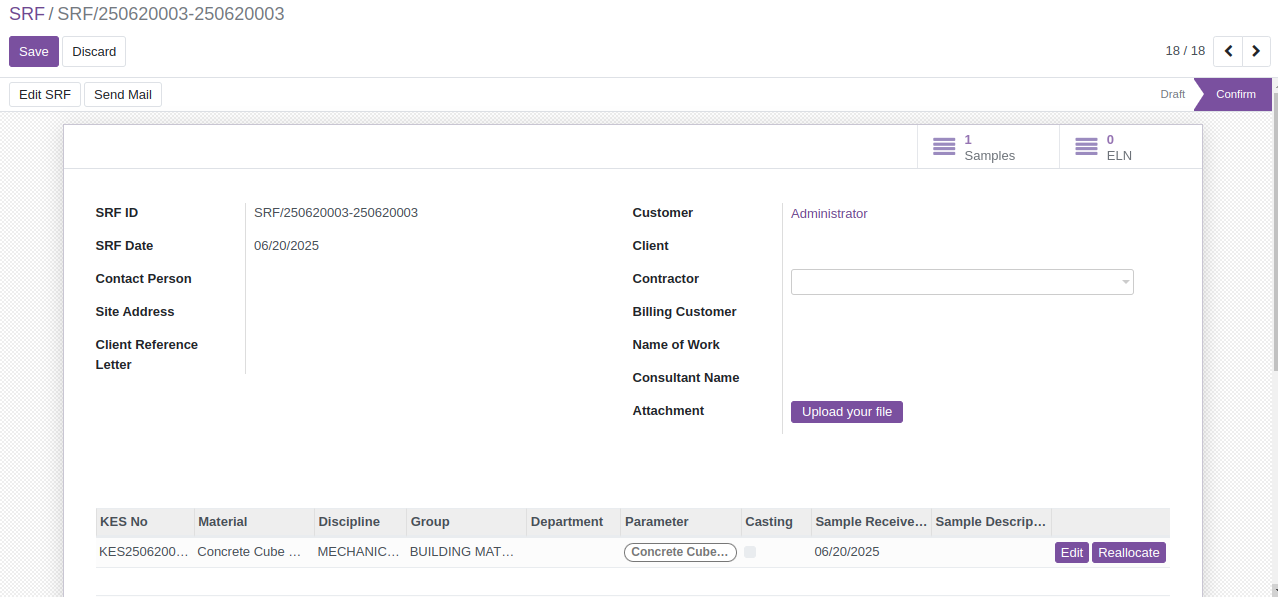
Task: Click the Edit SRF button
Action: point(45,95)
